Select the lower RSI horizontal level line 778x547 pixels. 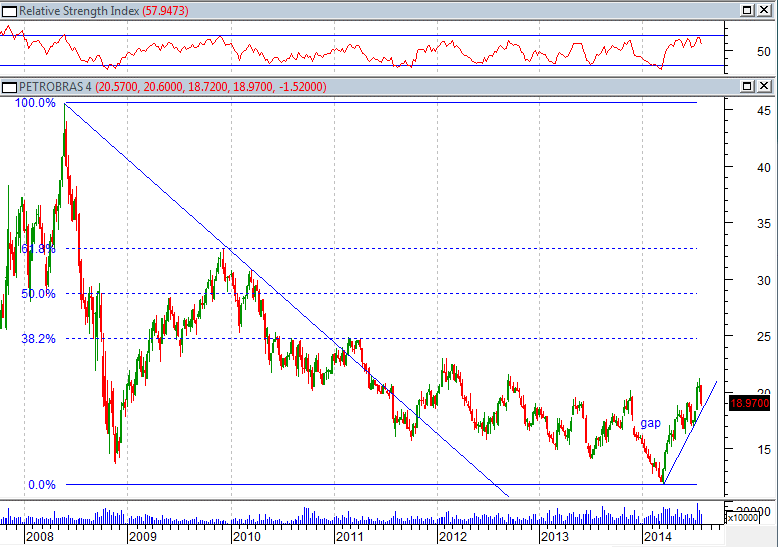362,66
